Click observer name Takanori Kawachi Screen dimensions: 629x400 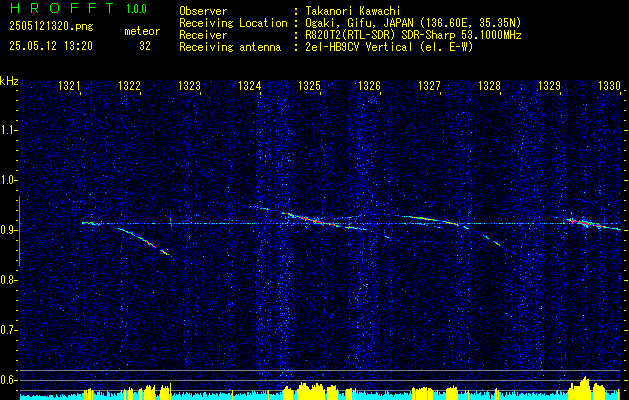(x=353, y=11)
